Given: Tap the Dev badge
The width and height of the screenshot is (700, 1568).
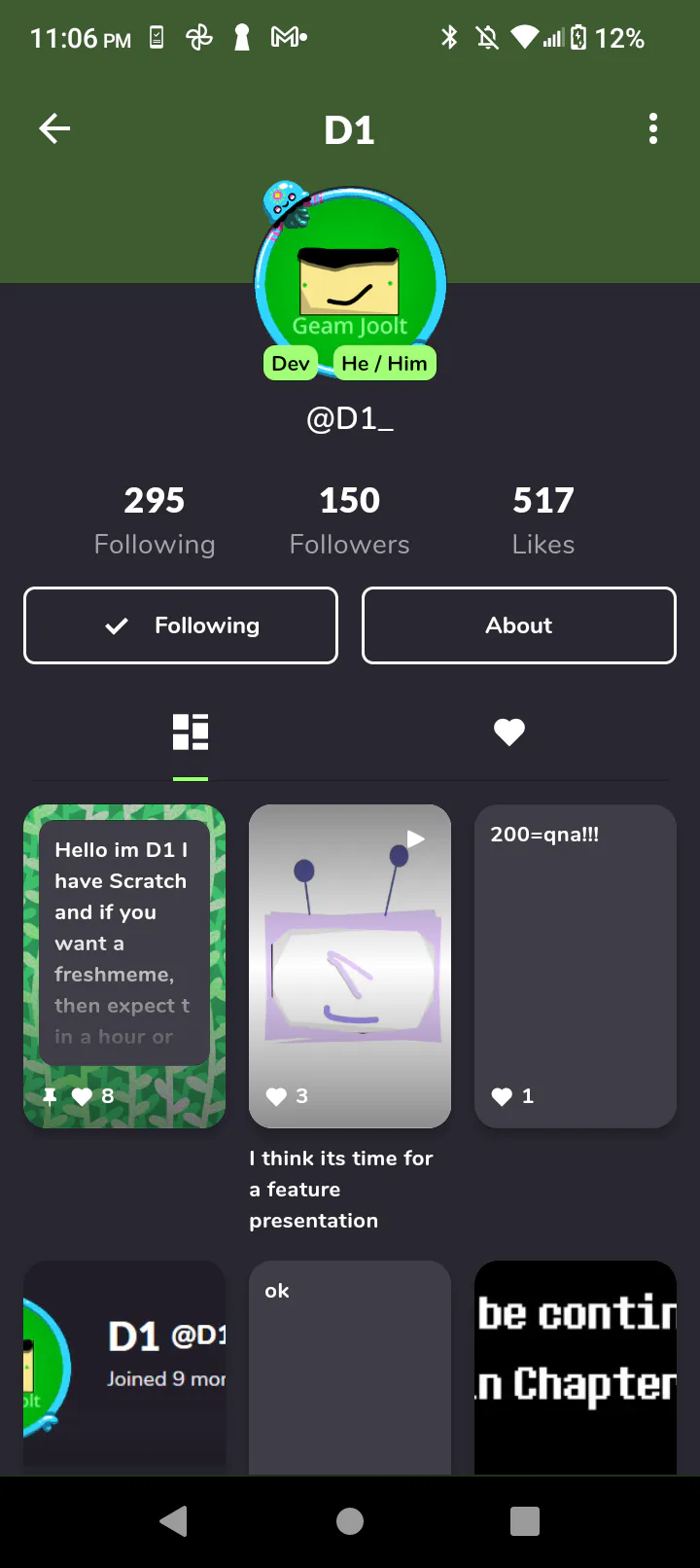Looking at the screenshot, I should [291, 363].
